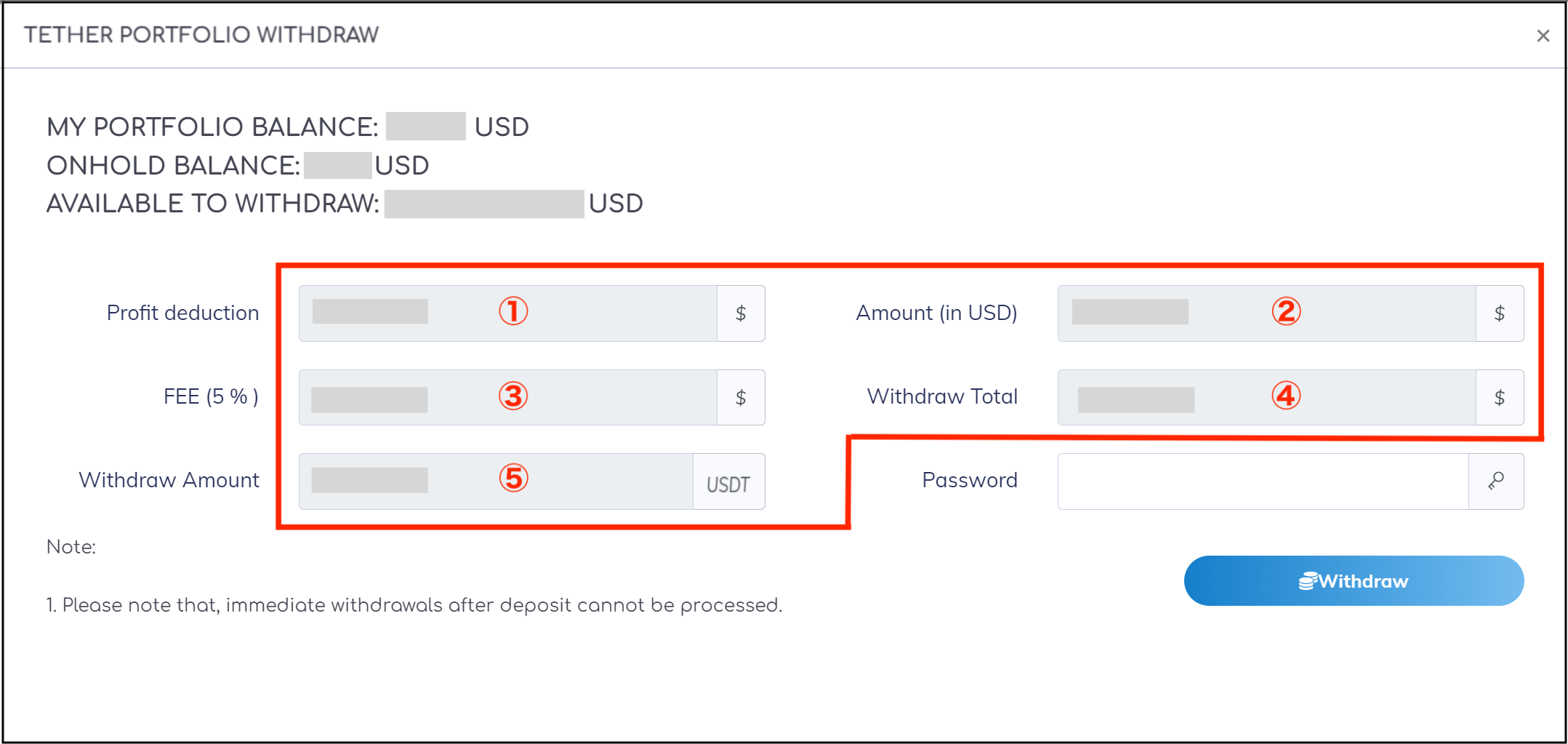Submit with the blue Withdraw button
The height and width of the screenshot is (744, 1568).
click(1354, 581)
